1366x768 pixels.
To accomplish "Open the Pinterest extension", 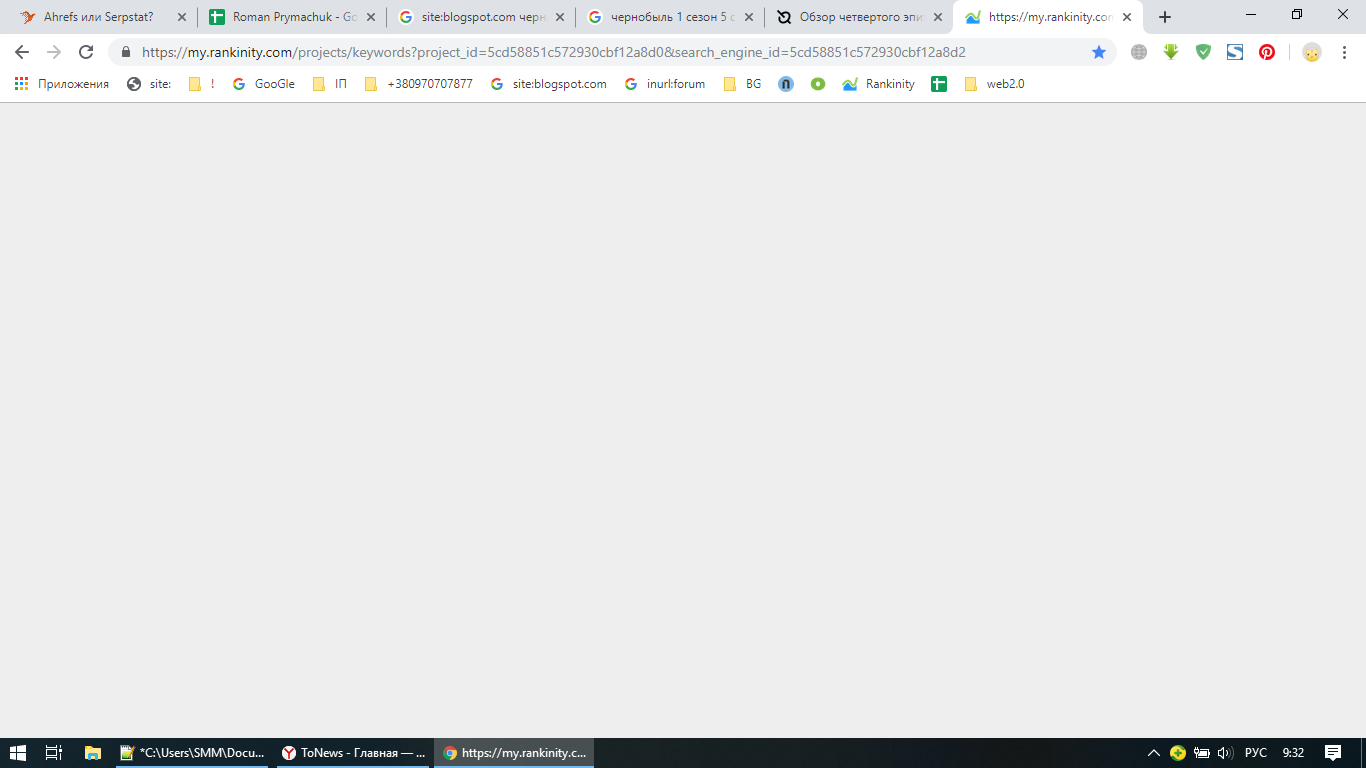I will pyautogui.click(x=1267, y=52).
